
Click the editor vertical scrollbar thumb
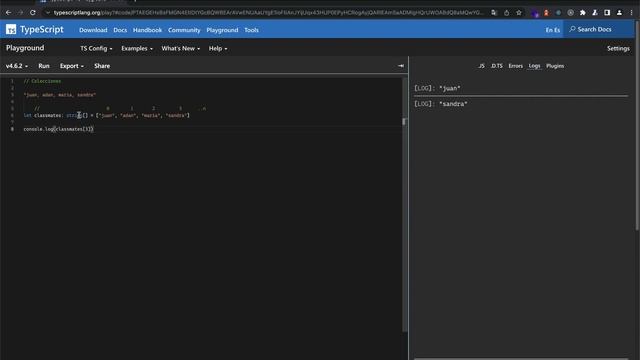pos(404,122)
